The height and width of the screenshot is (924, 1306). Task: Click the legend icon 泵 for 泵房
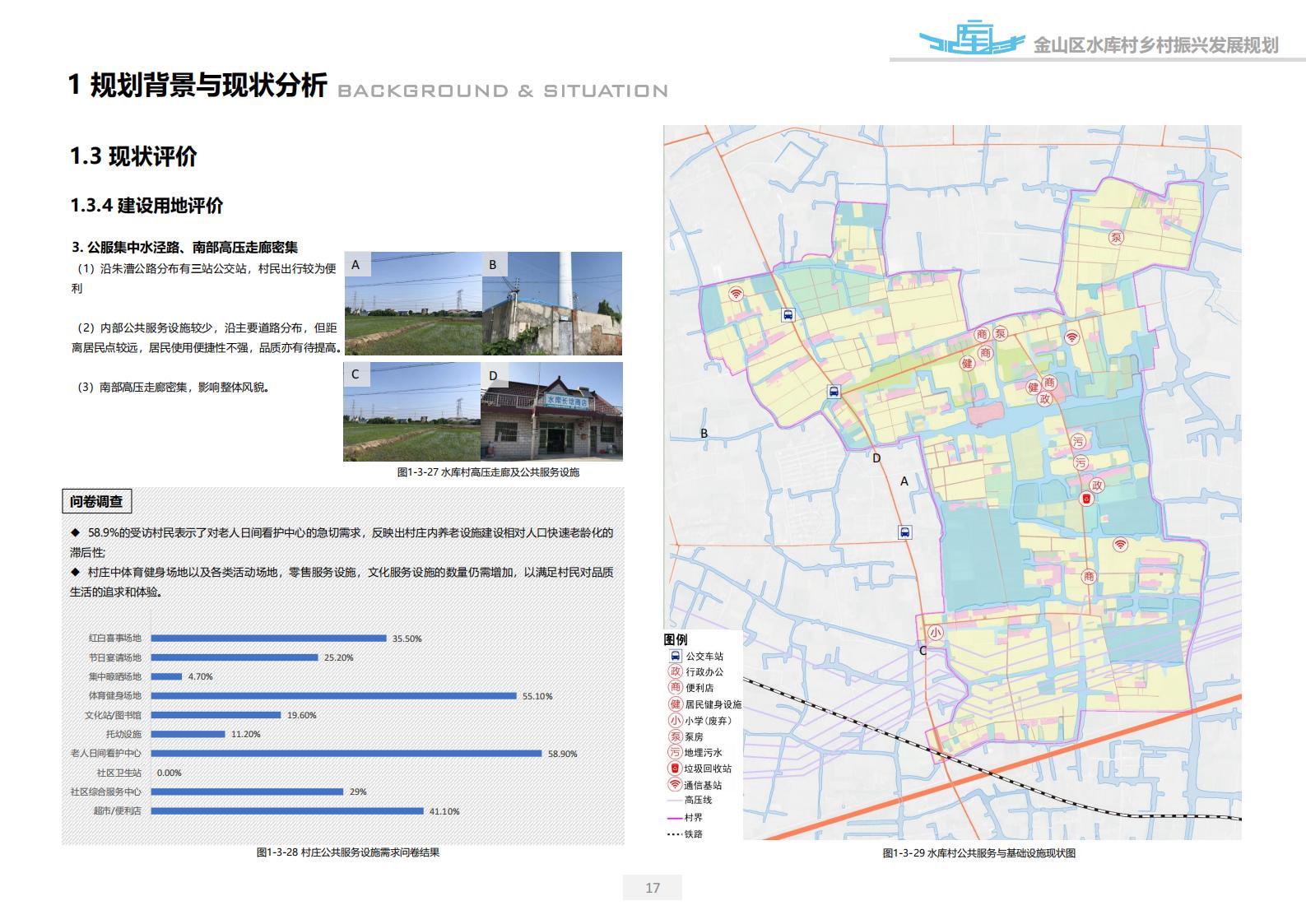tap(675, 736)
